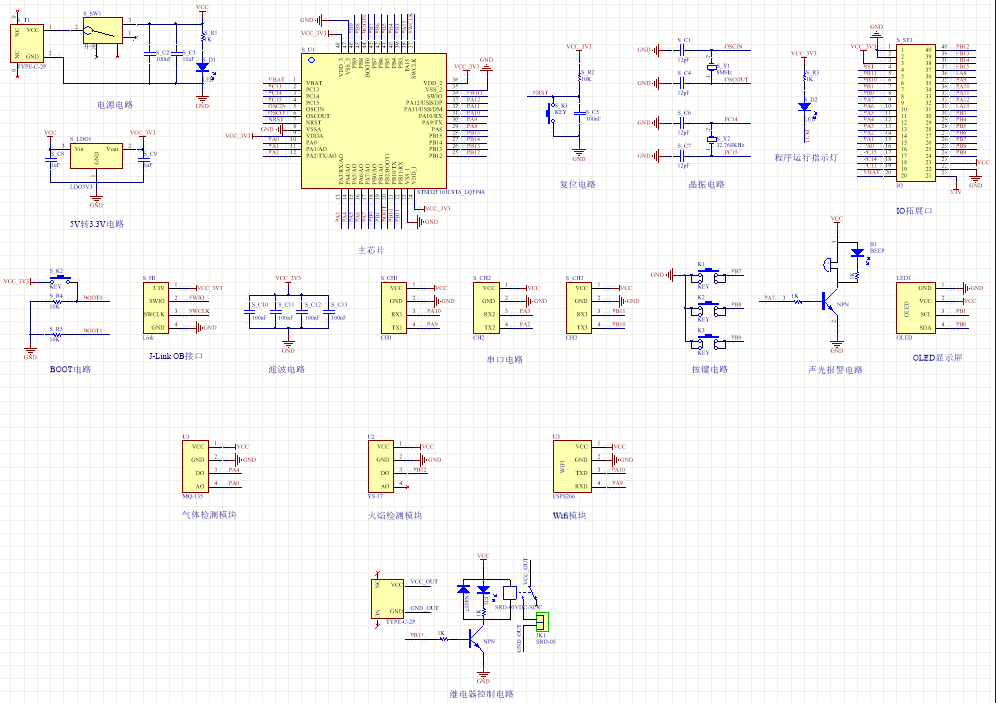Image resolution: width=996 pixels, height=703 pixels.
Task: Select the S_T1 TYPE-C-2P power connector
Action: click(x=27, y=43)
